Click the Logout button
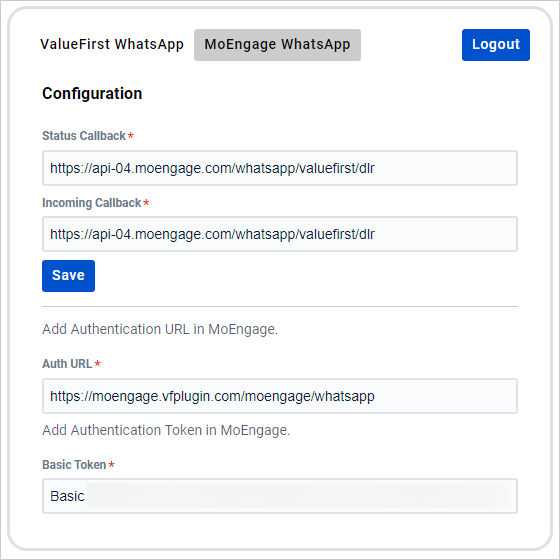The height and width of the screenshot is (560, 560). tap(496, 45)
